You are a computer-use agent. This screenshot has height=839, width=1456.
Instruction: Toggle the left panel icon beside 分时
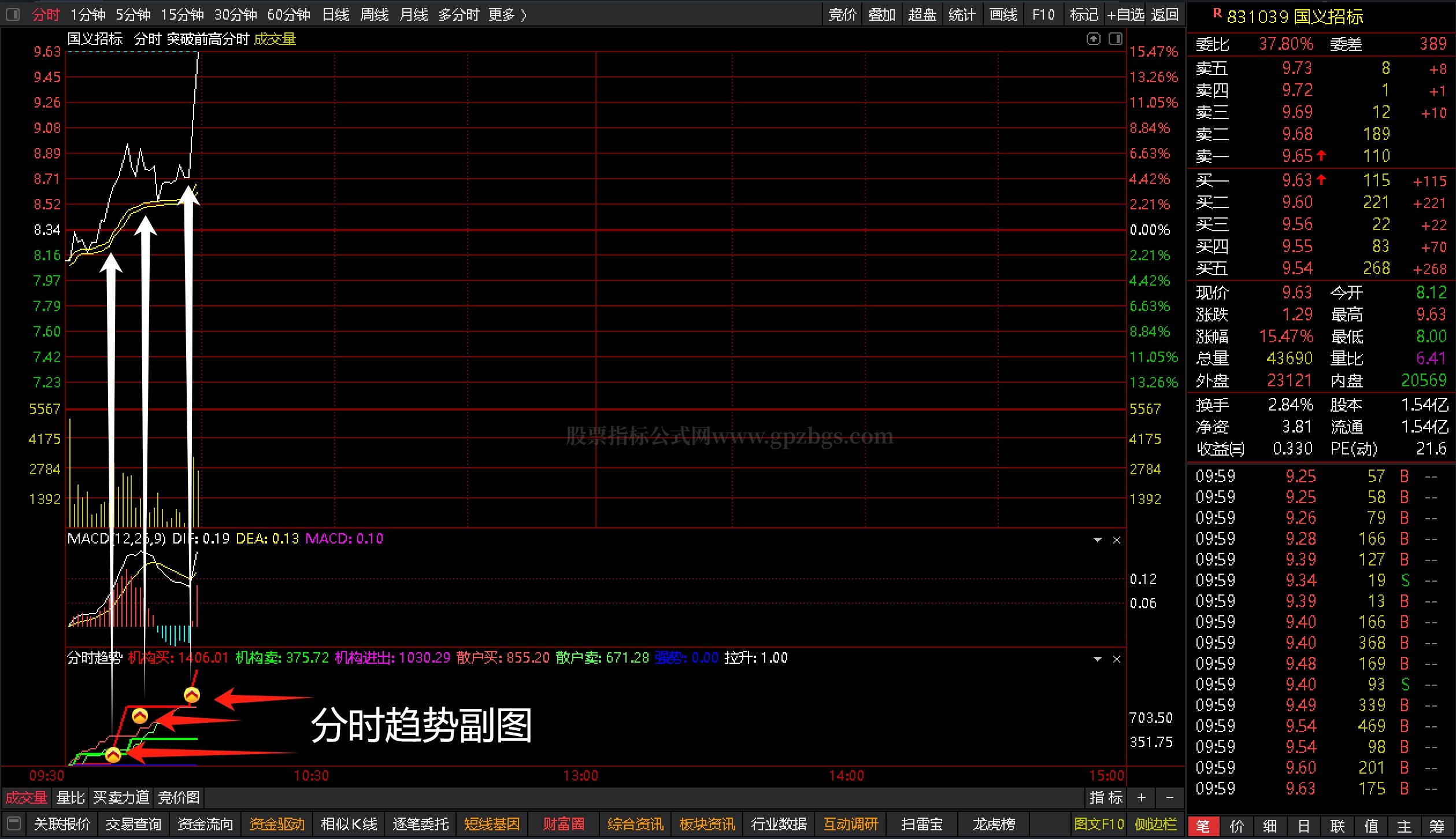[13, 14]
